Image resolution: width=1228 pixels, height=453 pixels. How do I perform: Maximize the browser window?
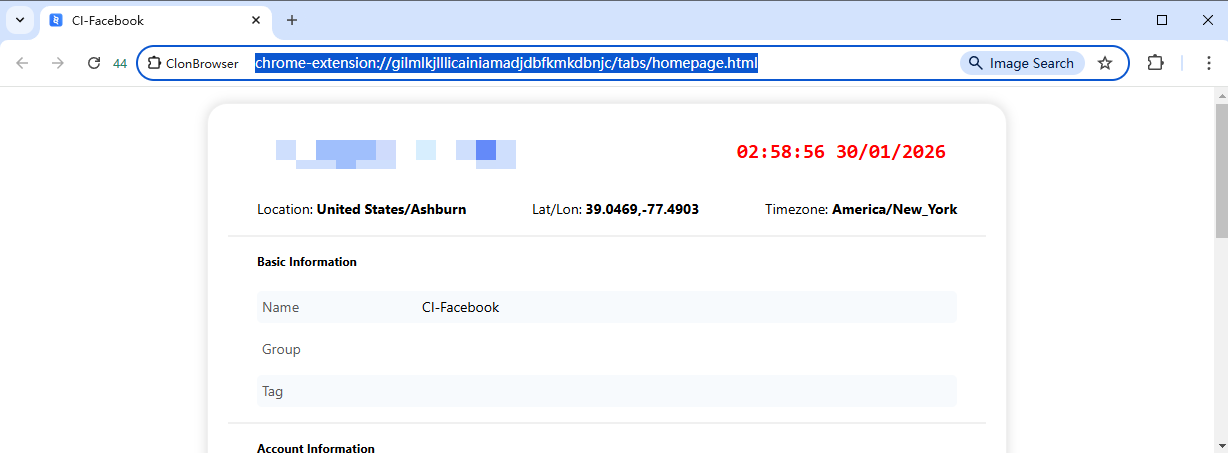tap(1162, 20)
